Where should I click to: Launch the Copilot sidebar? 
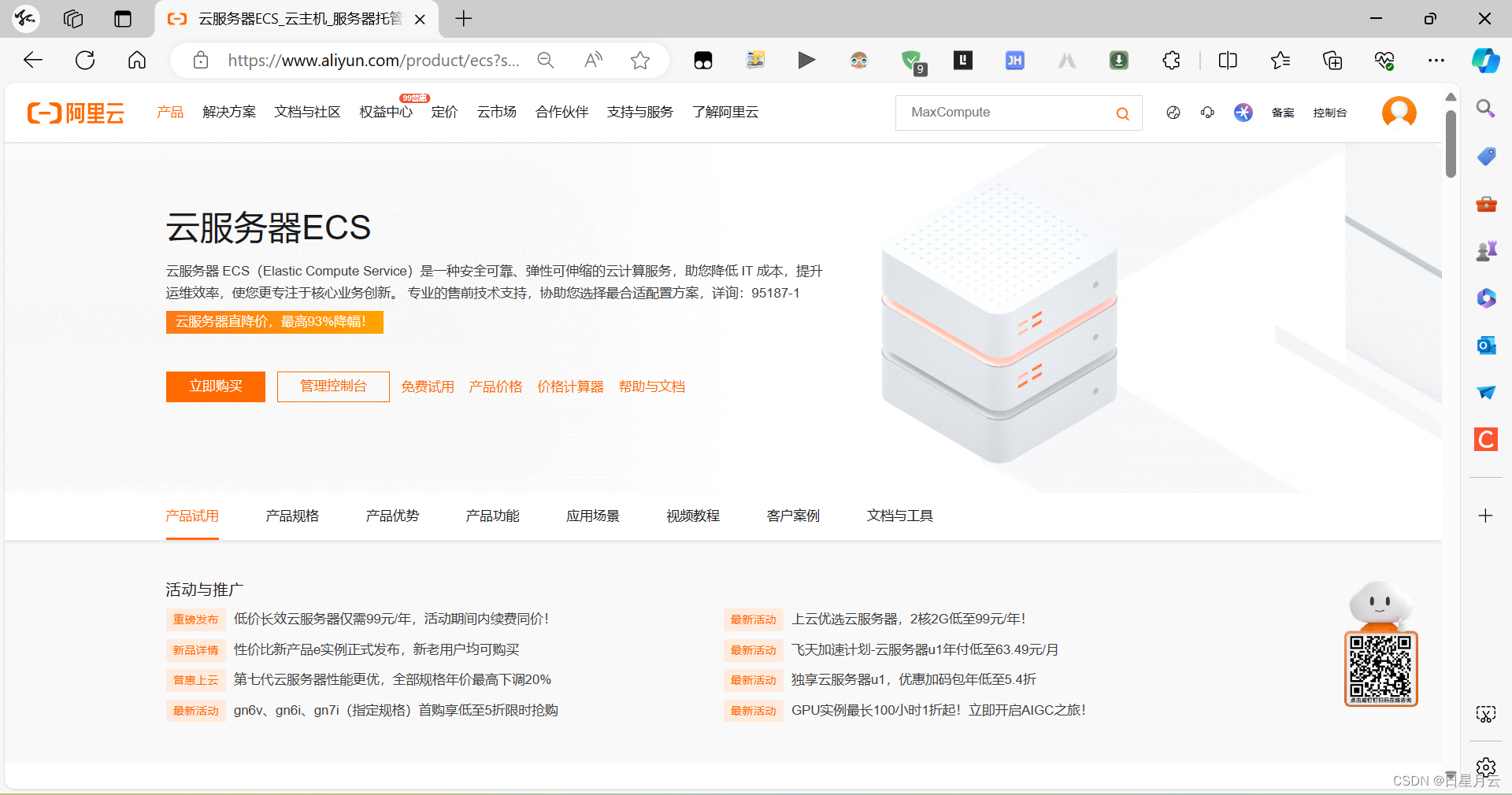click(x=1486, y=61)
